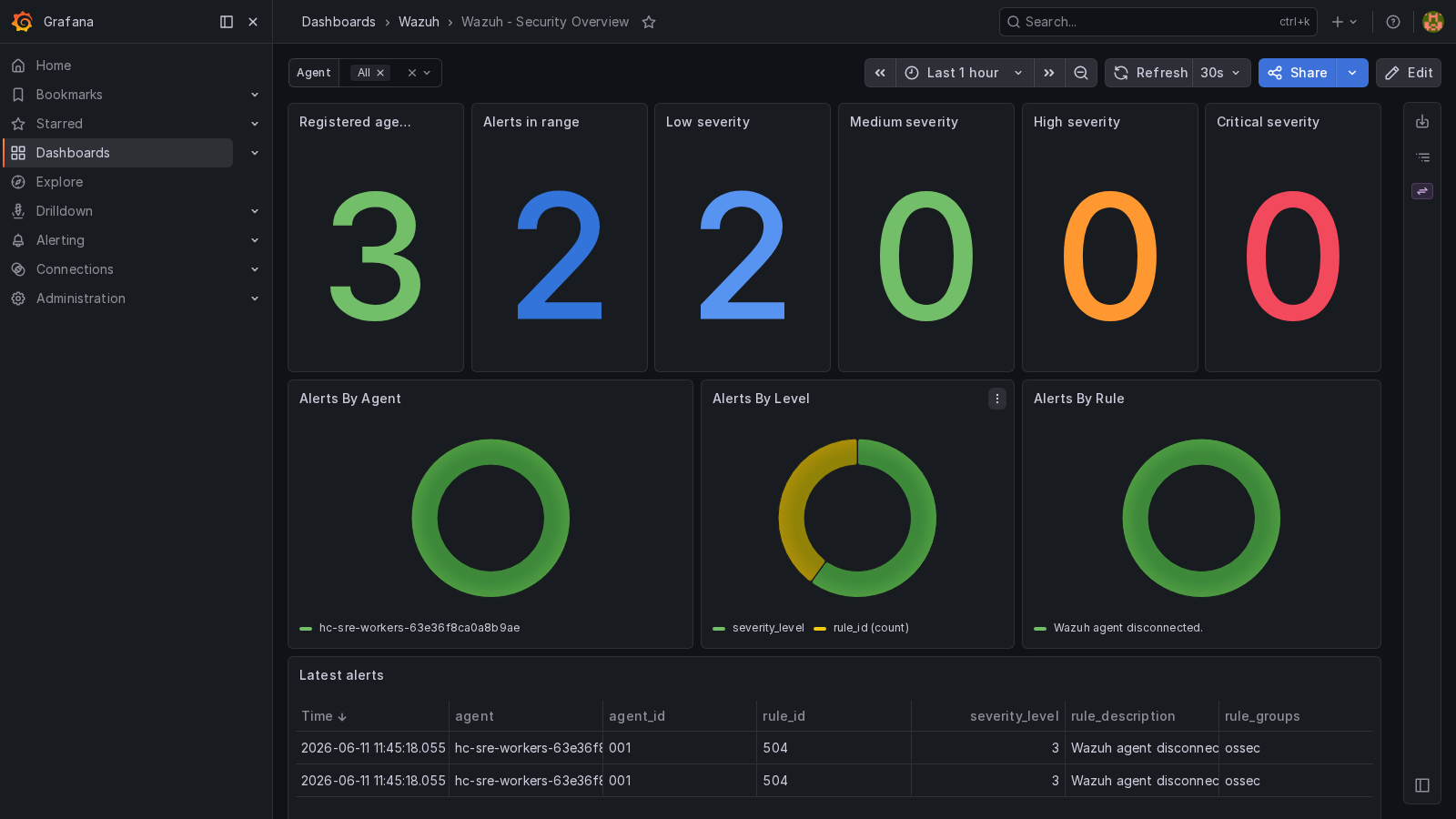The height and width of the screenshot is (819, 1456).
Task: Open Share options dropdown arrow
Action: tap(1352, 73)
